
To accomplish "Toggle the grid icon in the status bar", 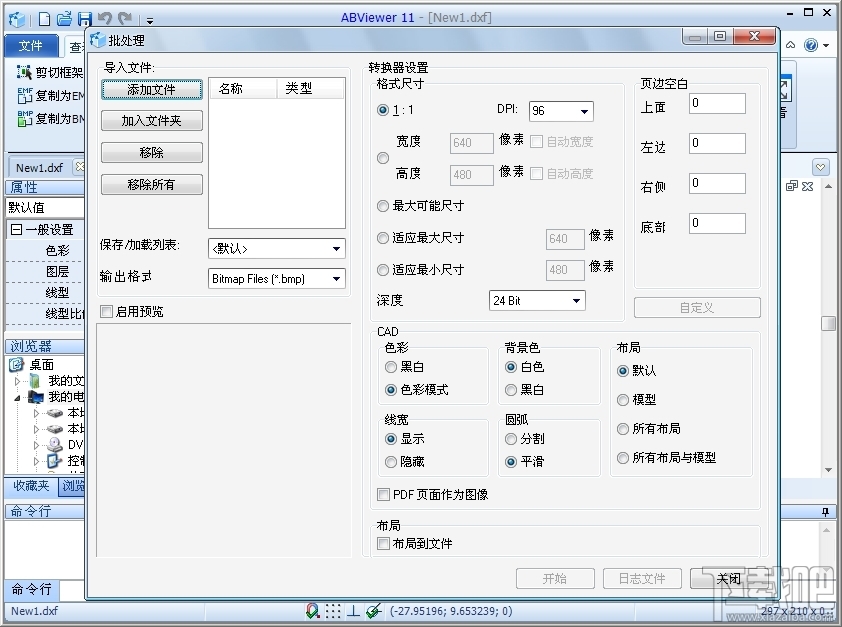I will coord(333,611).
